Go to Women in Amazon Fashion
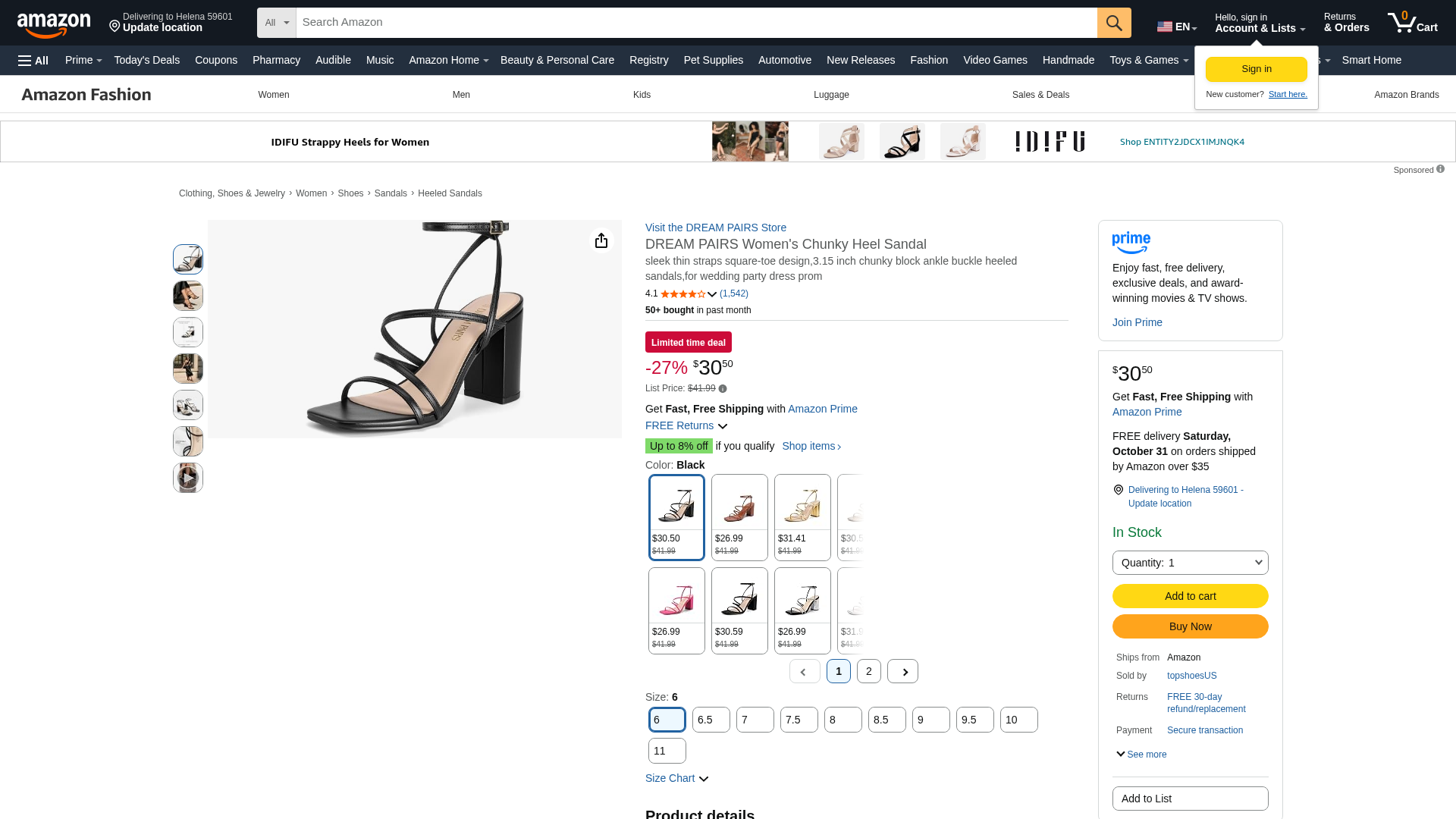 click(x=273, y=95)
